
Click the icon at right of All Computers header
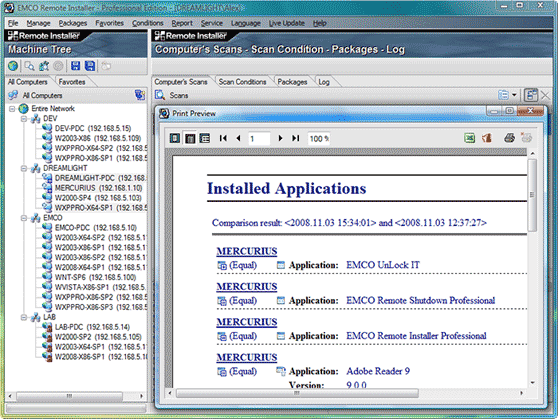click(x=140, y=95)
